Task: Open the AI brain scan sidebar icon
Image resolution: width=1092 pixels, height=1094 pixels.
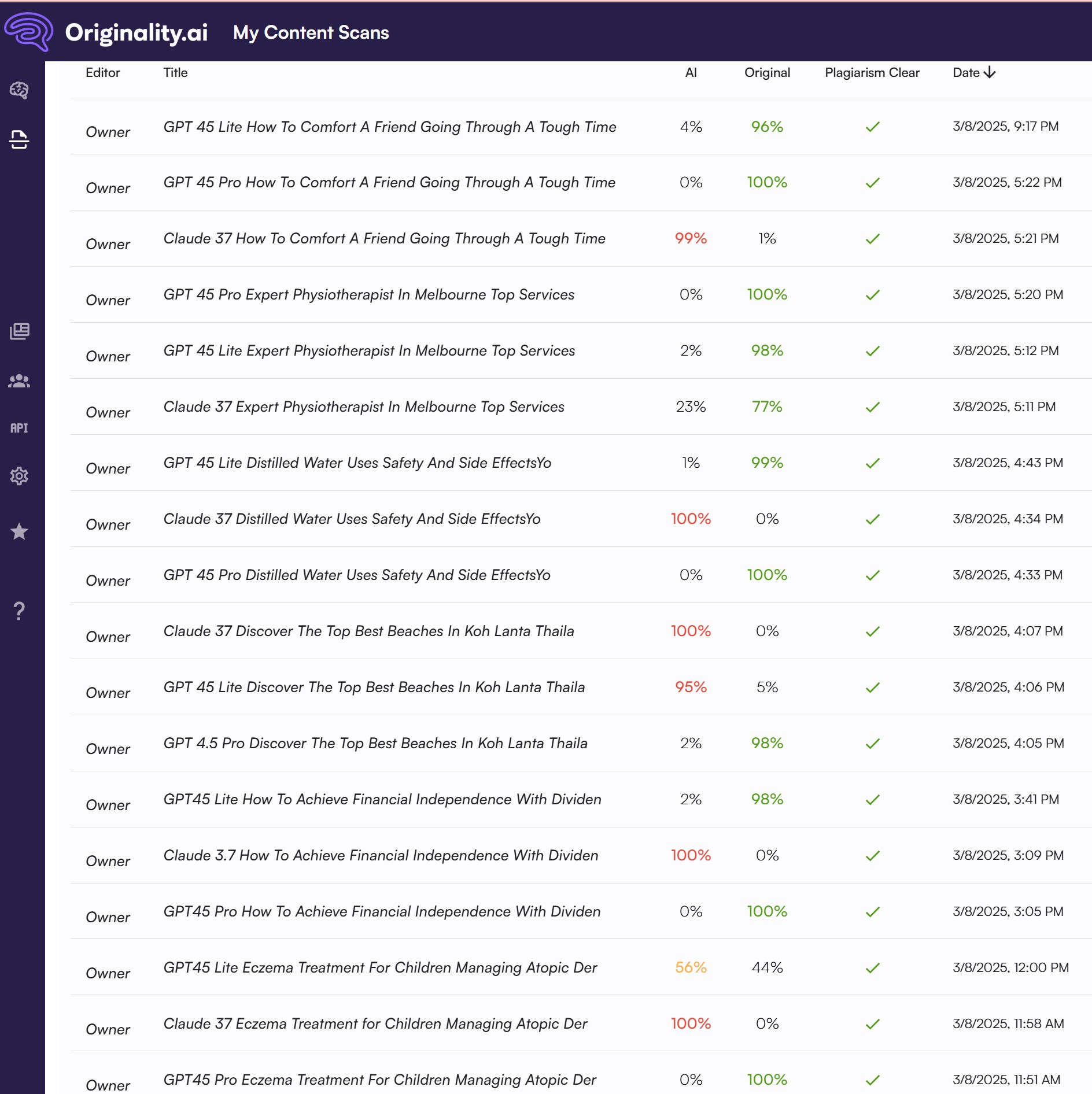Action: click(19, 90)
